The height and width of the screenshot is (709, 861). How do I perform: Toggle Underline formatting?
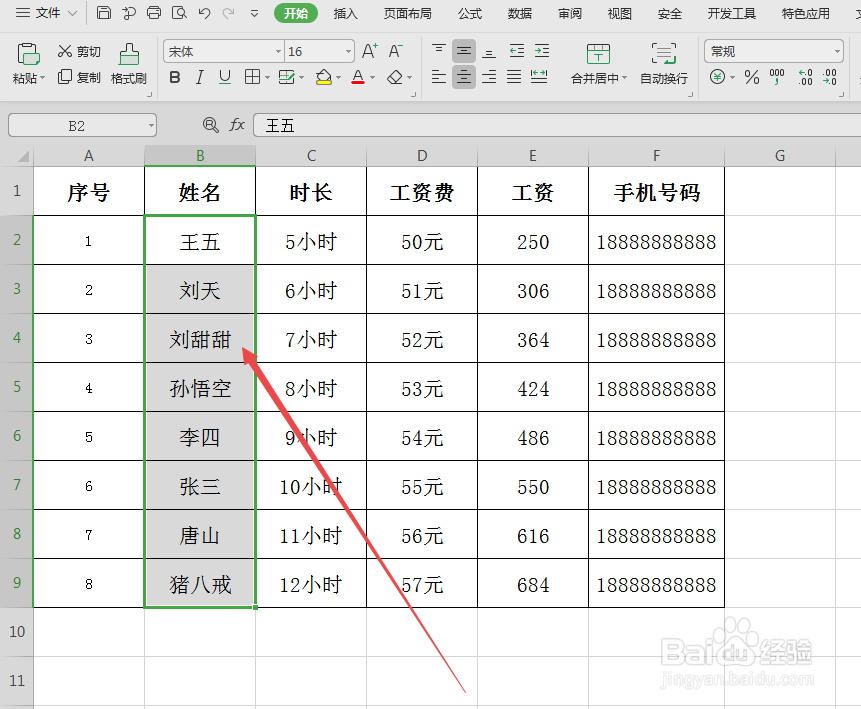(225, 77)
